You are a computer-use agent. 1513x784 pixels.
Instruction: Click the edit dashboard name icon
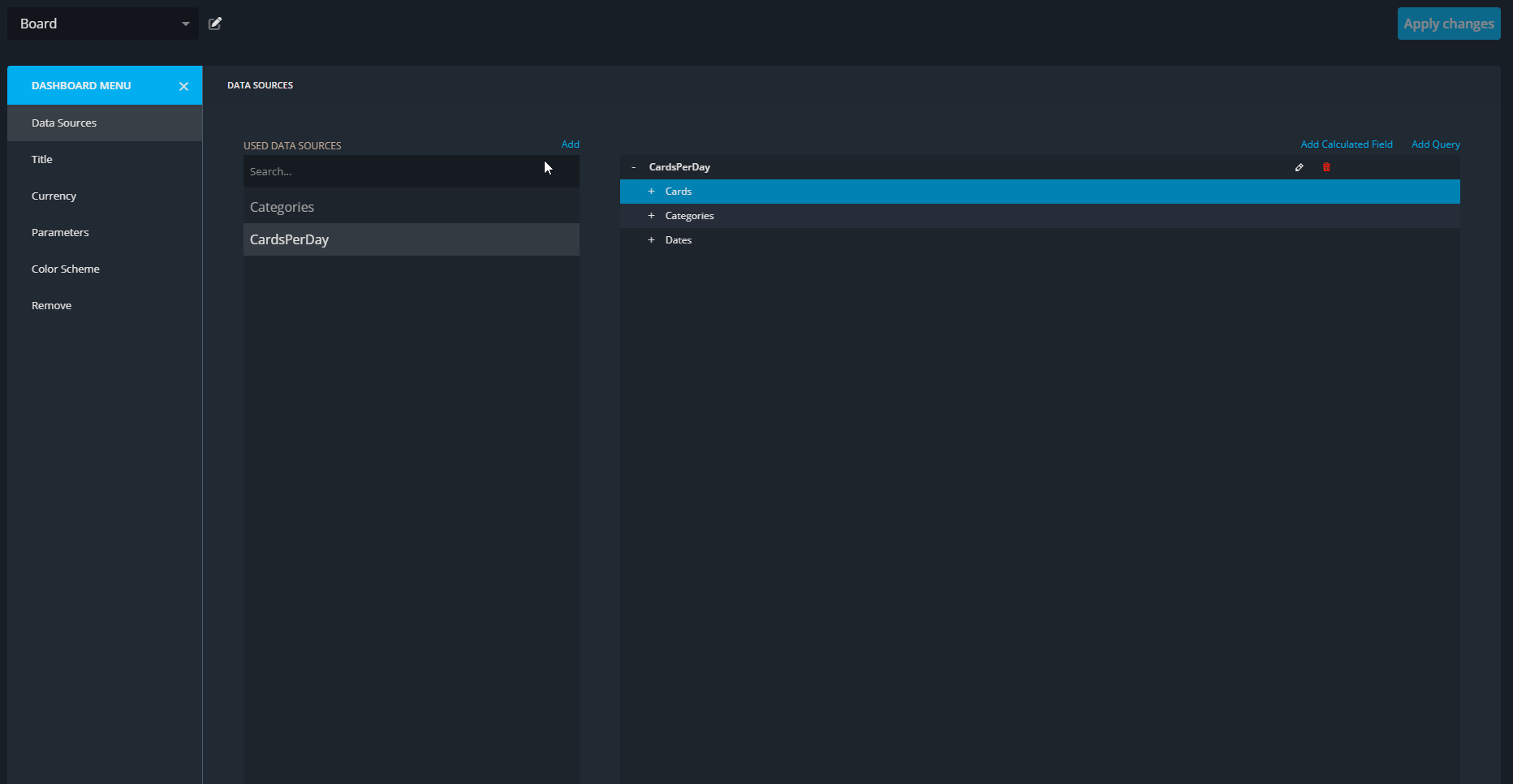tap(215, 24)
